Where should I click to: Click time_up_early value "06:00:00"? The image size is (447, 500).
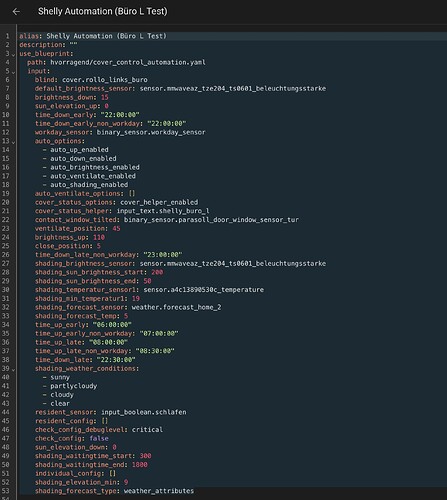[x=112, y=324]
